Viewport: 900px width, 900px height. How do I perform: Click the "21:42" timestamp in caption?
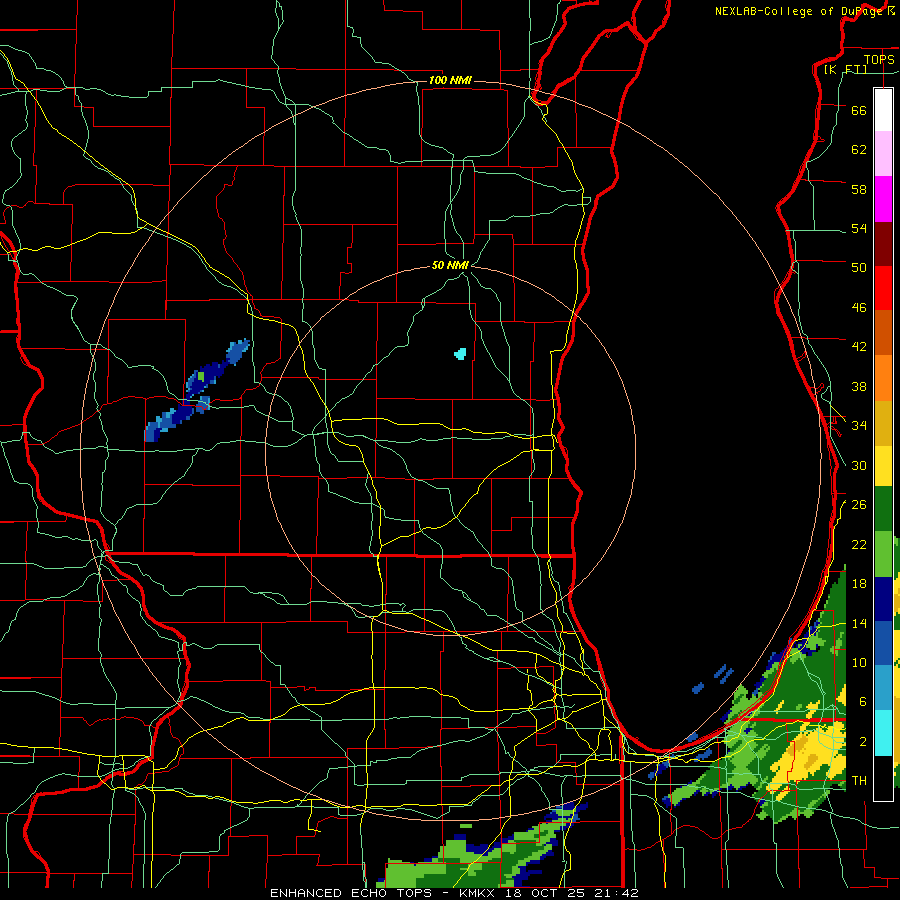(x=618, y=893)
